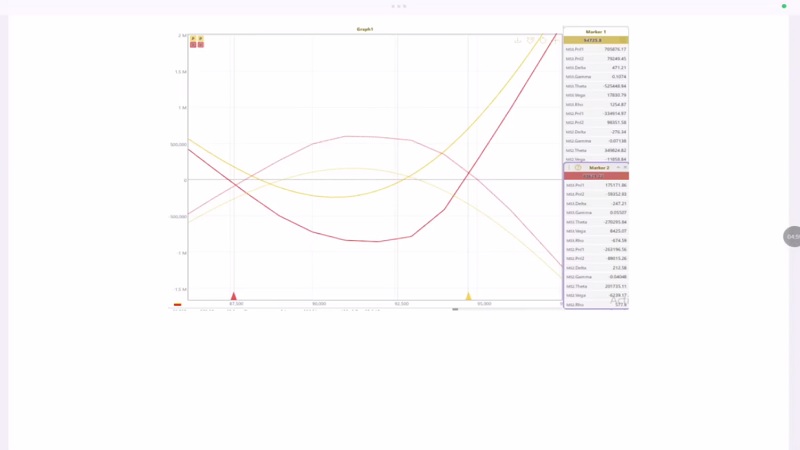Toggle the first yellow P series button
Image resolution: width=800 pixels, height=450 pixels.
coord(193,38)
